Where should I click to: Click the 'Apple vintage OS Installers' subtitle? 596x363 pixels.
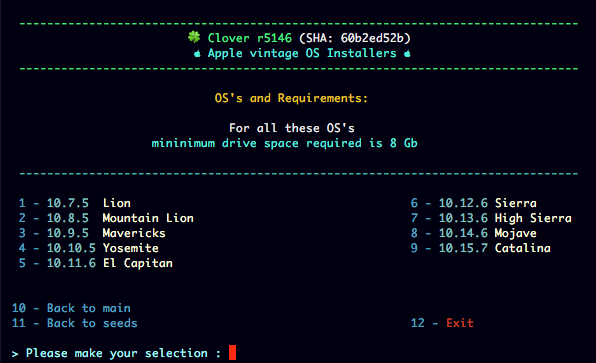[x=302, y=54]
